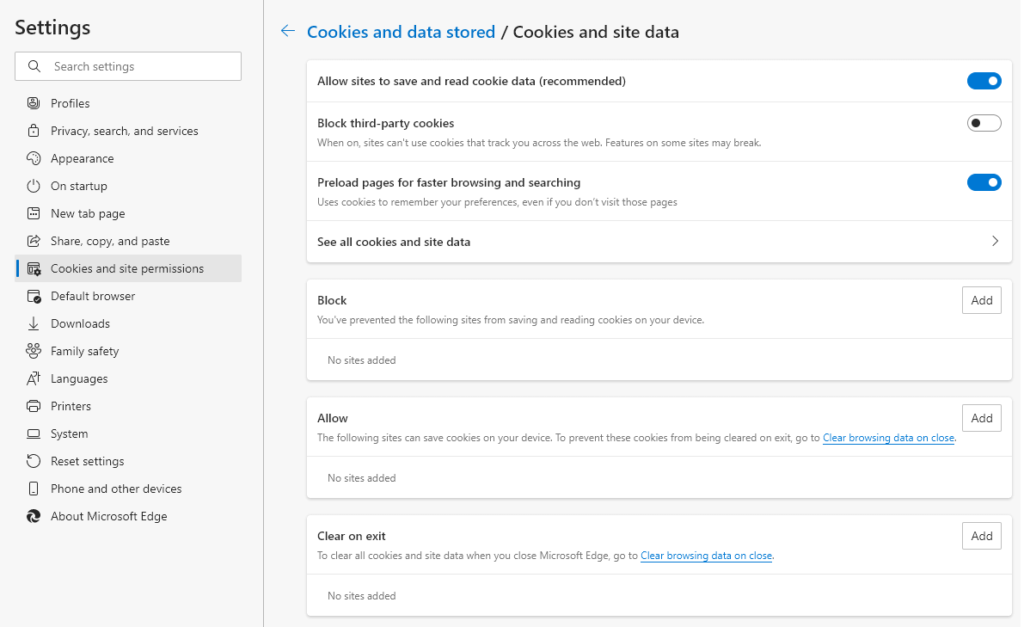Select the System settings menu item
Viewport: 1024px width, 627px height.
69,434
